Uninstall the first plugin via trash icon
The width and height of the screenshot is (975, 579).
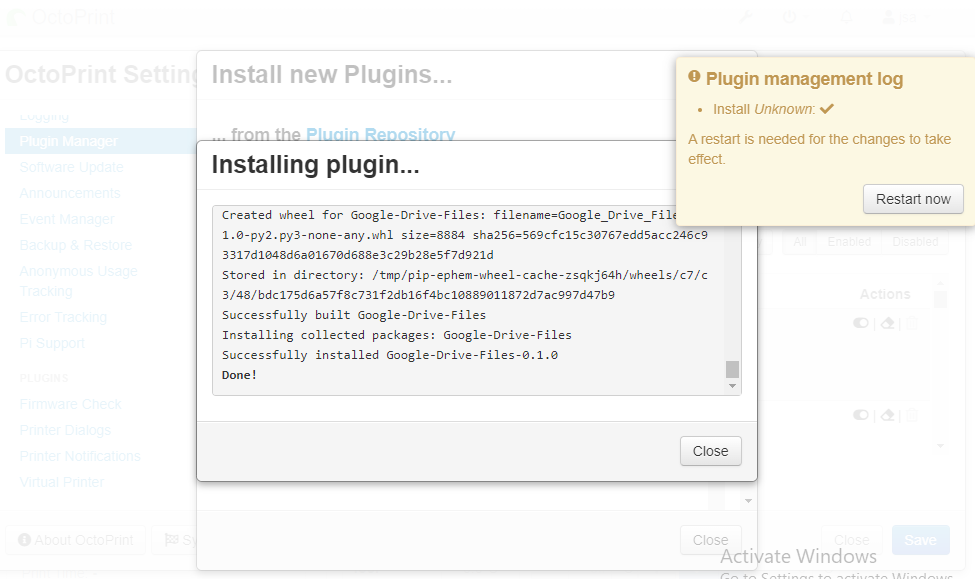pyautogui.click(x=912, y=323)
